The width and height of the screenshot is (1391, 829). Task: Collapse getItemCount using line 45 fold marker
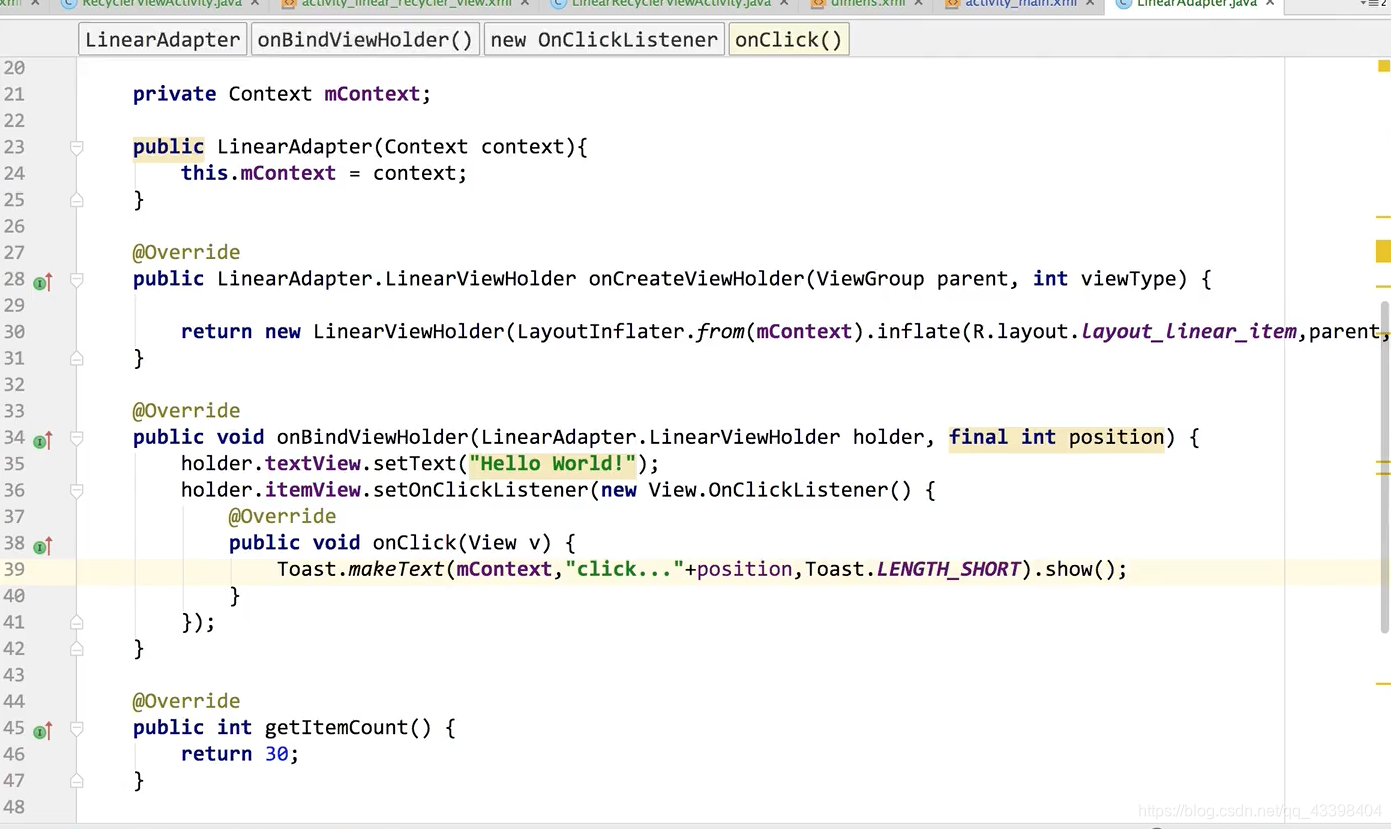(76, 728)
